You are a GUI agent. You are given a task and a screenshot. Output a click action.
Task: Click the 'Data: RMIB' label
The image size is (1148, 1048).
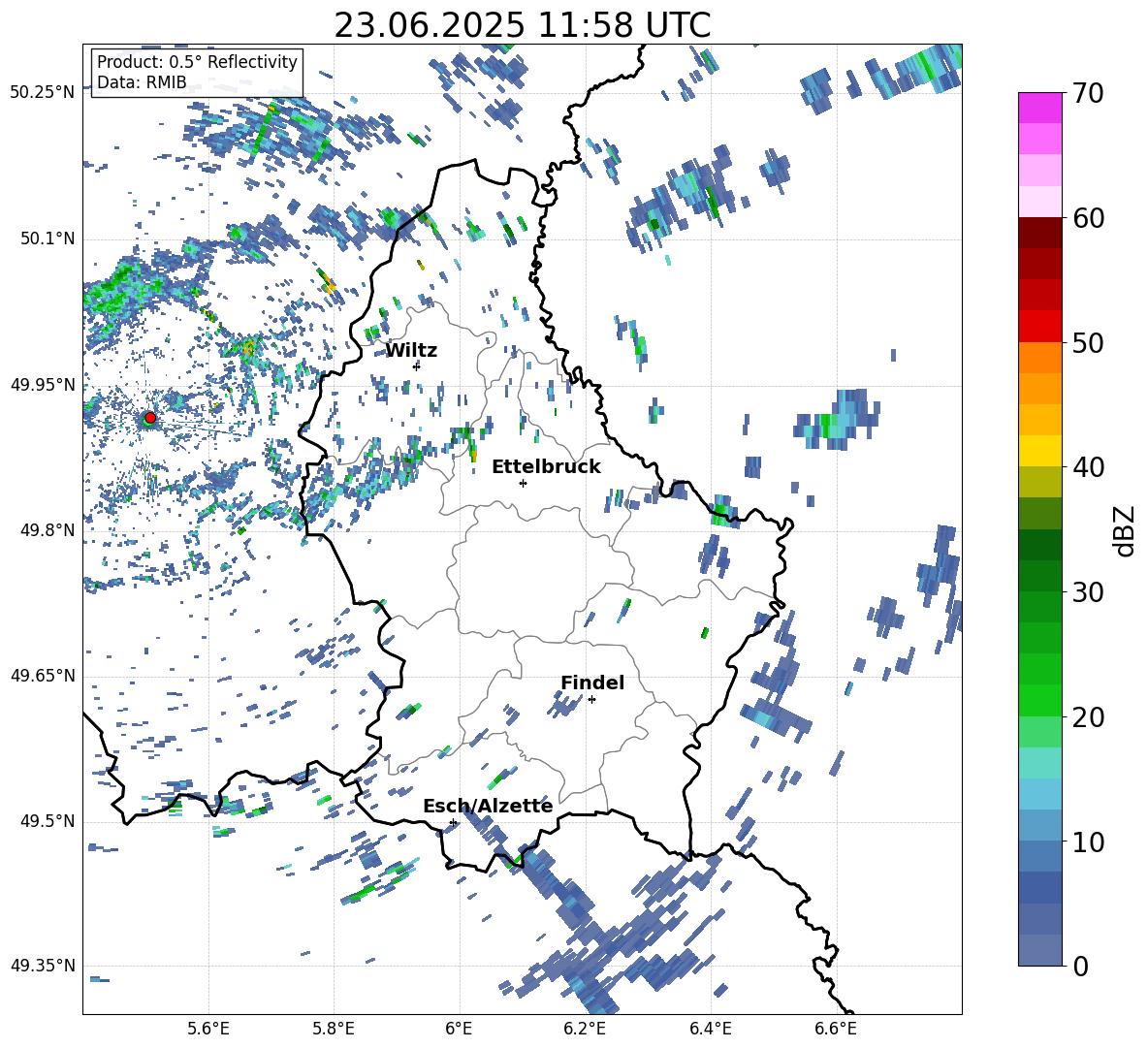click(142, 82)
